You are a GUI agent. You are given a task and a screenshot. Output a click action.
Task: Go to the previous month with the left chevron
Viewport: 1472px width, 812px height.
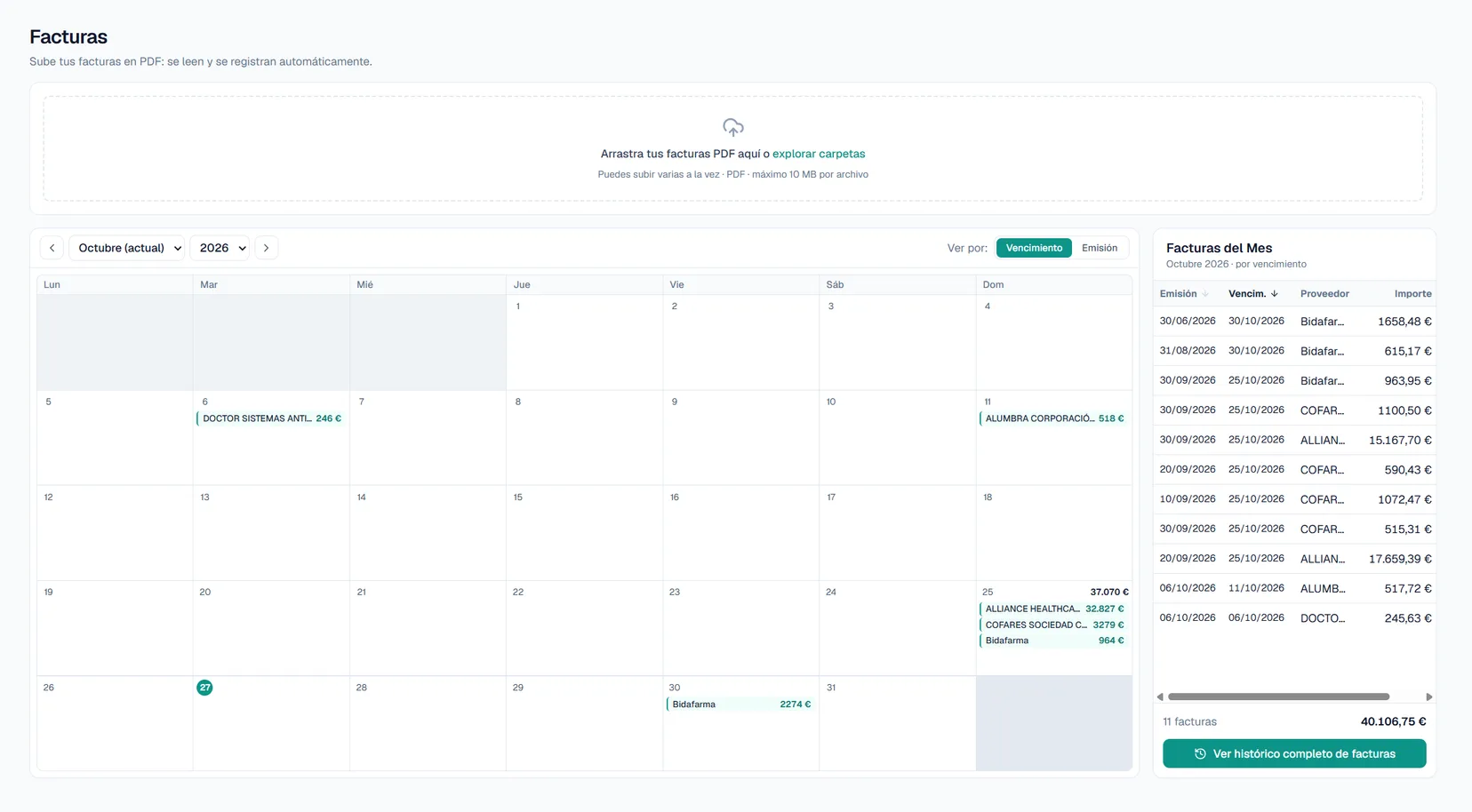pos(52,248)
